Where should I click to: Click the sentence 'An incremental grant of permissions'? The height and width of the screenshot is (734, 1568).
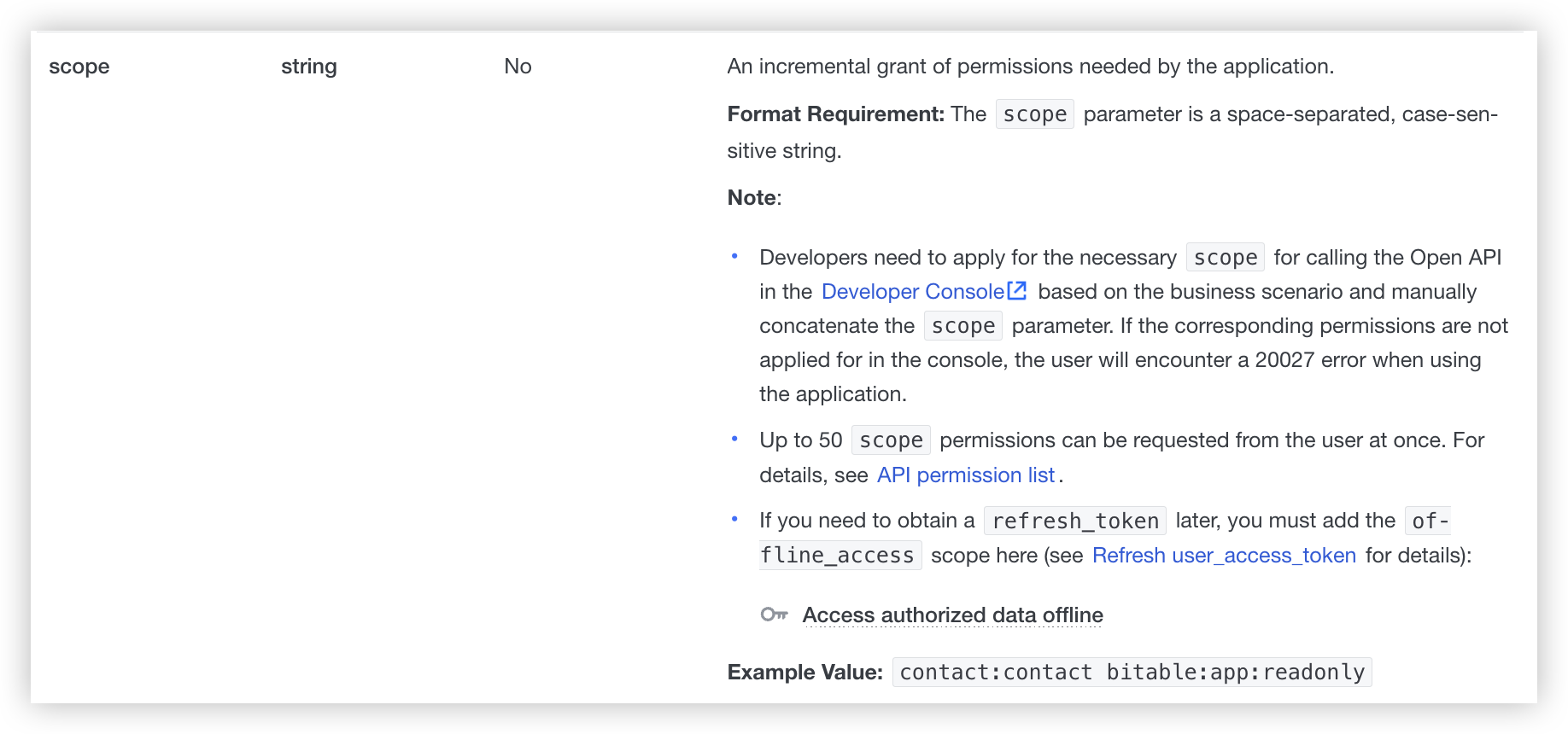click(1030, 67)
